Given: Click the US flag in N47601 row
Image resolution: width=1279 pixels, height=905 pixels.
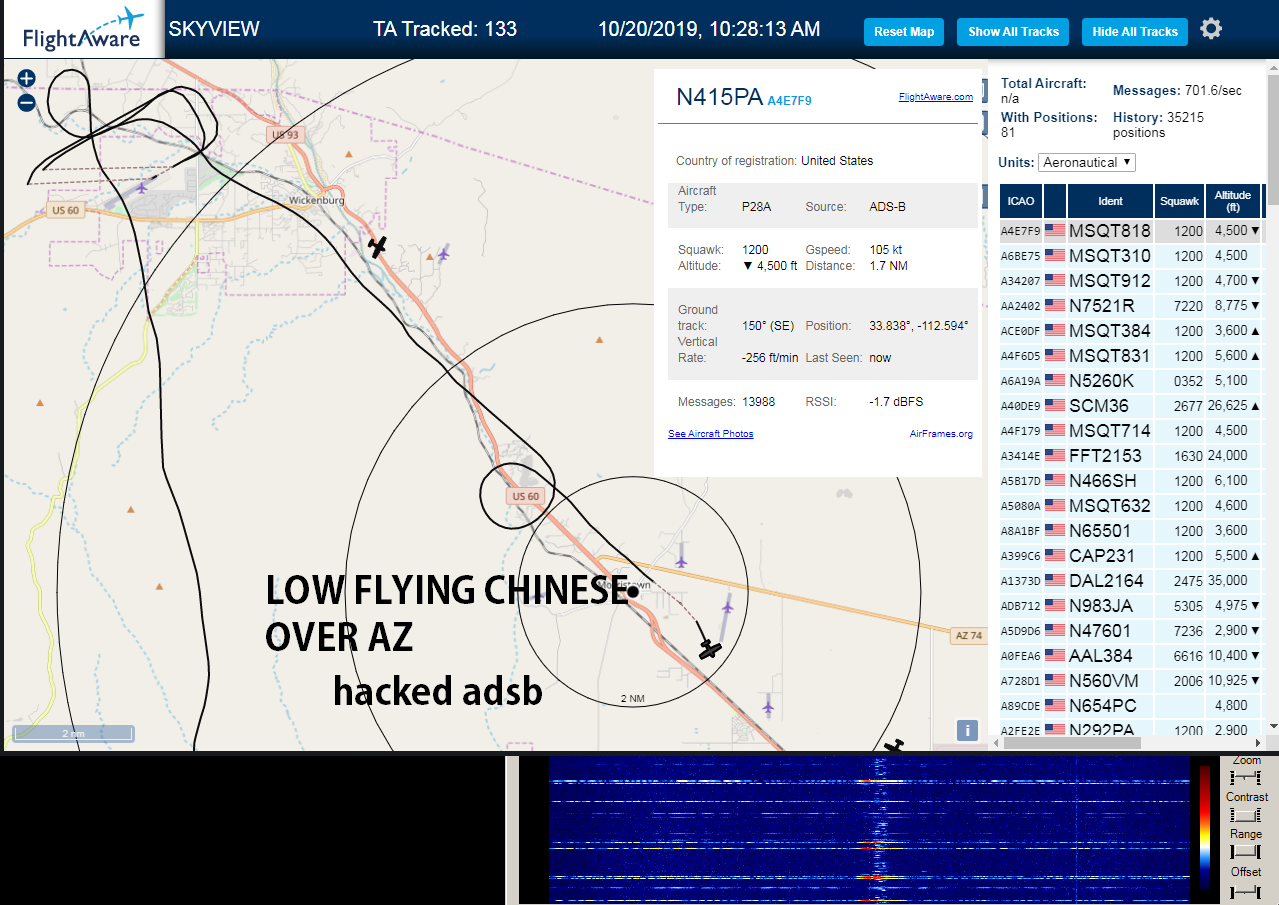Looking at the screenshot, I should 1055,630.
